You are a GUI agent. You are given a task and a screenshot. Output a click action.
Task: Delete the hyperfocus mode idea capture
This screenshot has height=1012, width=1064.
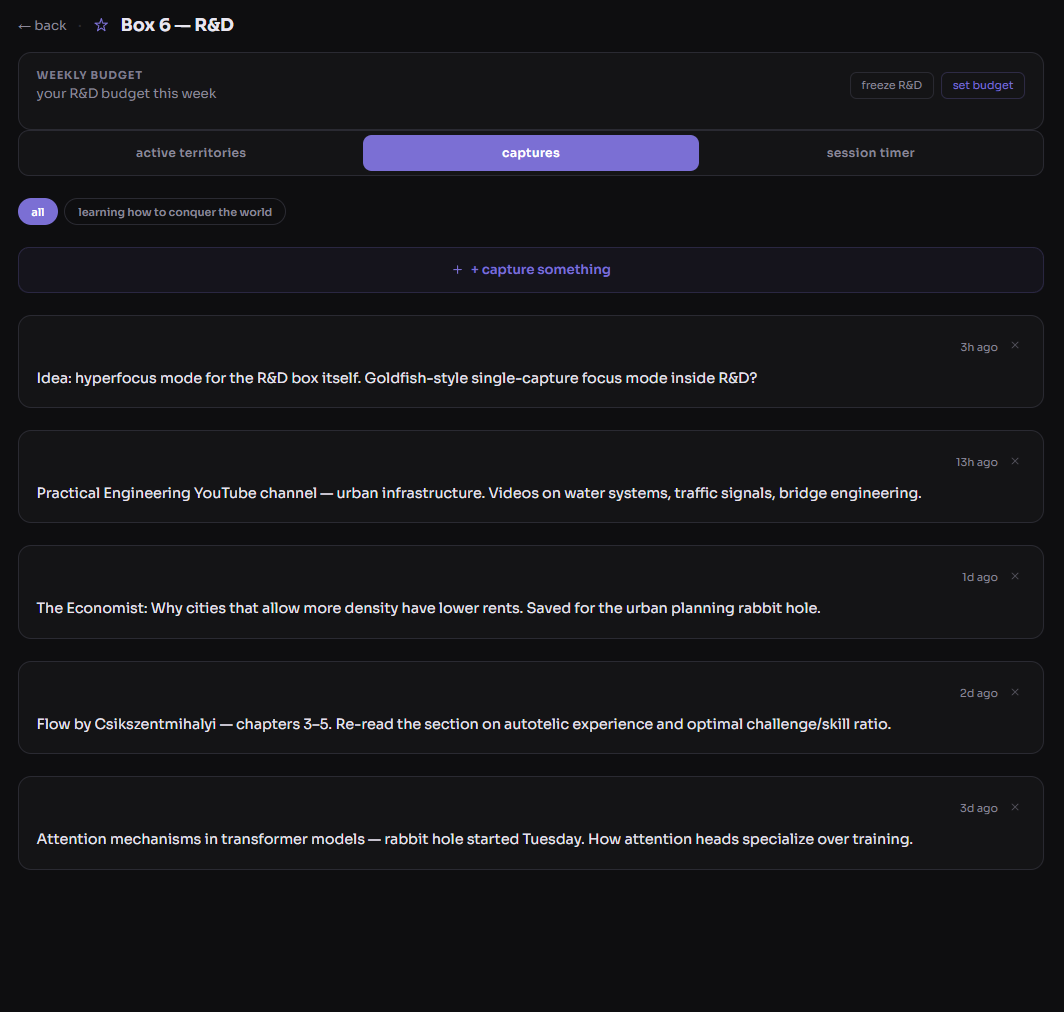(x=1015, y=346)
